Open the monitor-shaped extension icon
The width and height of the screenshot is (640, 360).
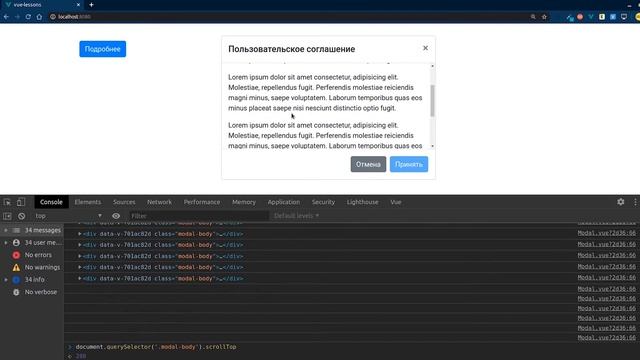coord(624,17)
